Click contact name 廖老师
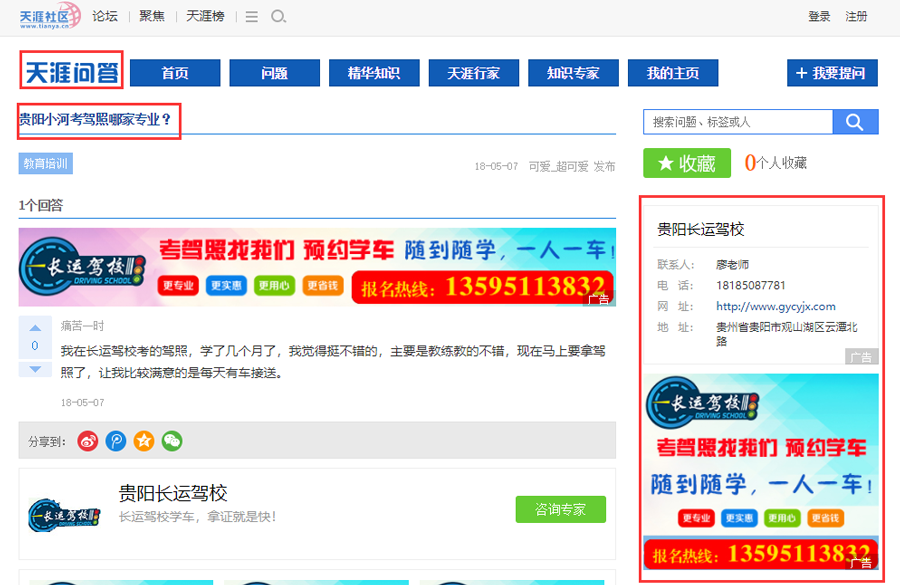The image size is (900, 585). coord(732,265)
